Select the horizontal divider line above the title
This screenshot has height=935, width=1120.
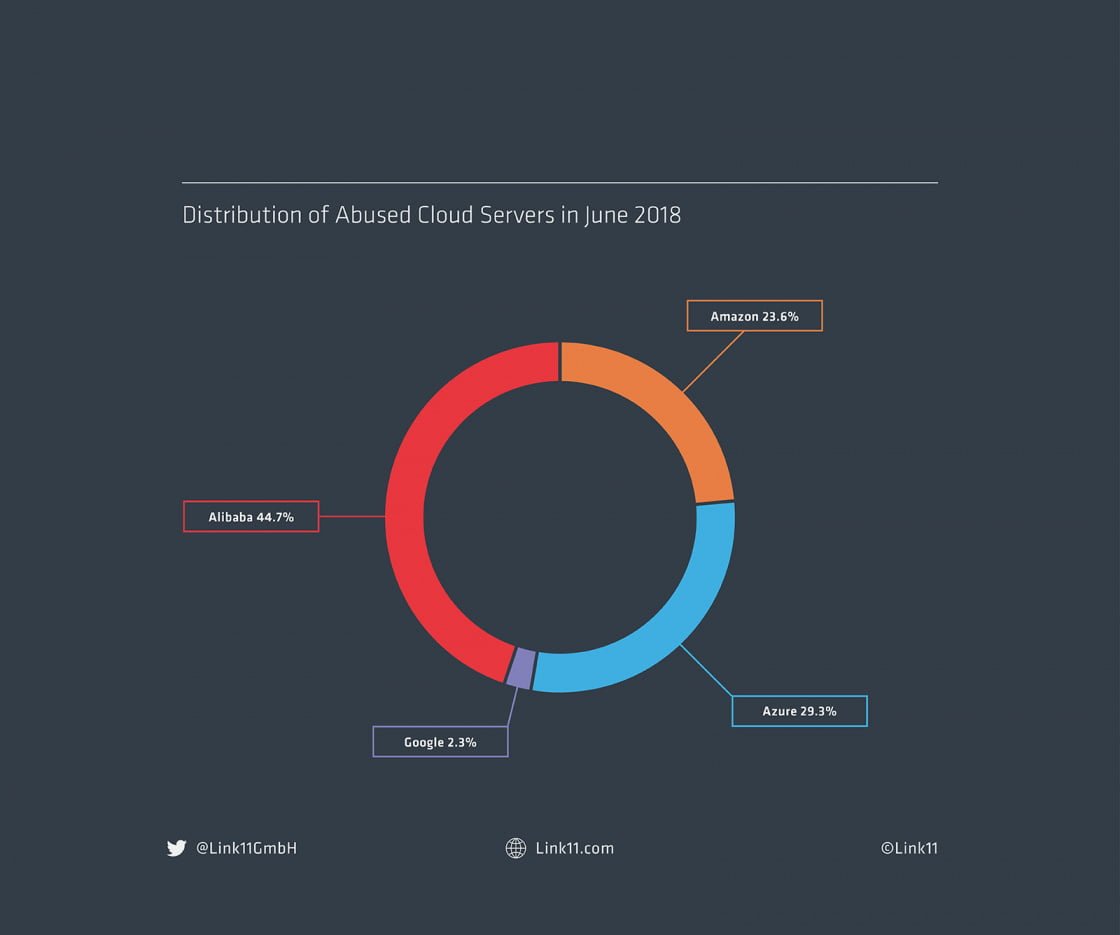click(560, 181)
